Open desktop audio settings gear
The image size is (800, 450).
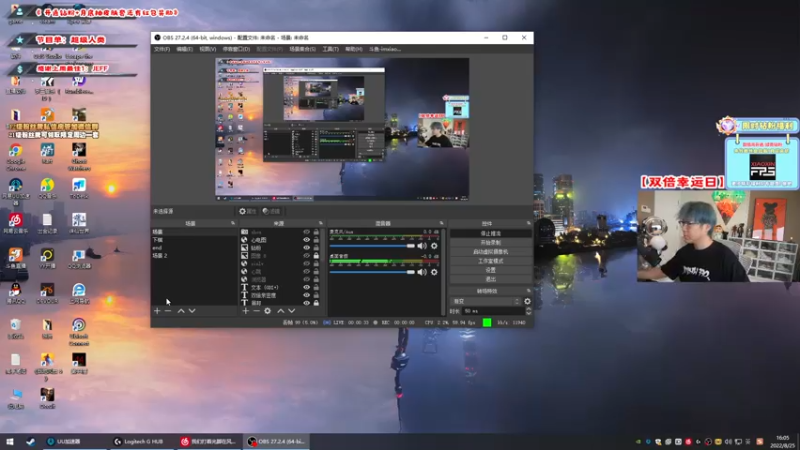pos(434,272)
